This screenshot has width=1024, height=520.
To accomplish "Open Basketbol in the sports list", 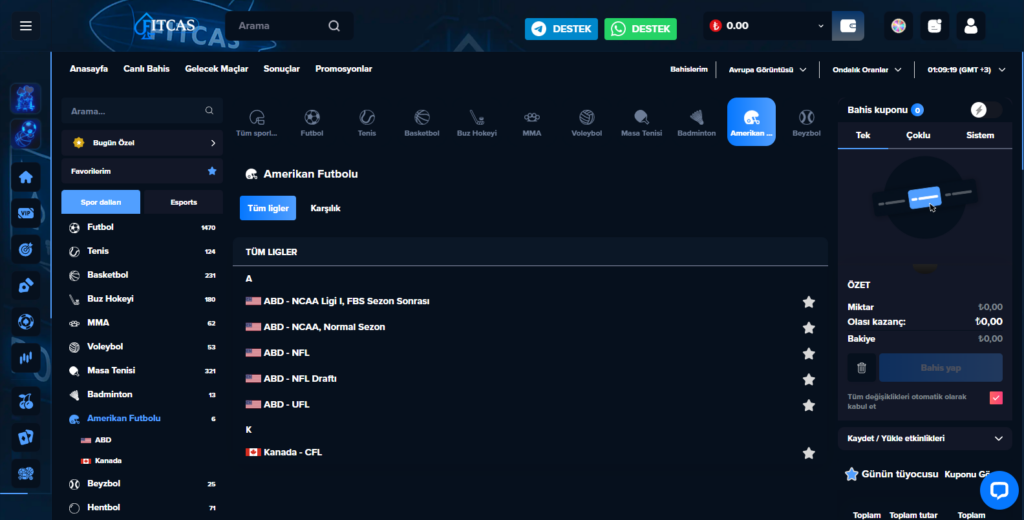I will click(142, 275).
